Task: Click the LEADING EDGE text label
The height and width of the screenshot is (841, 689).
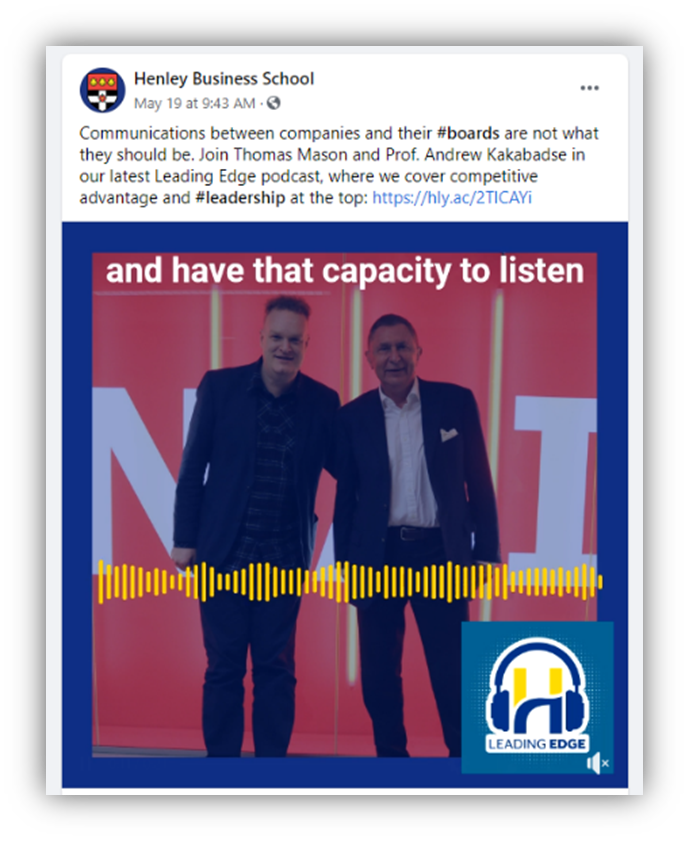Action: [x=537, y=744]
